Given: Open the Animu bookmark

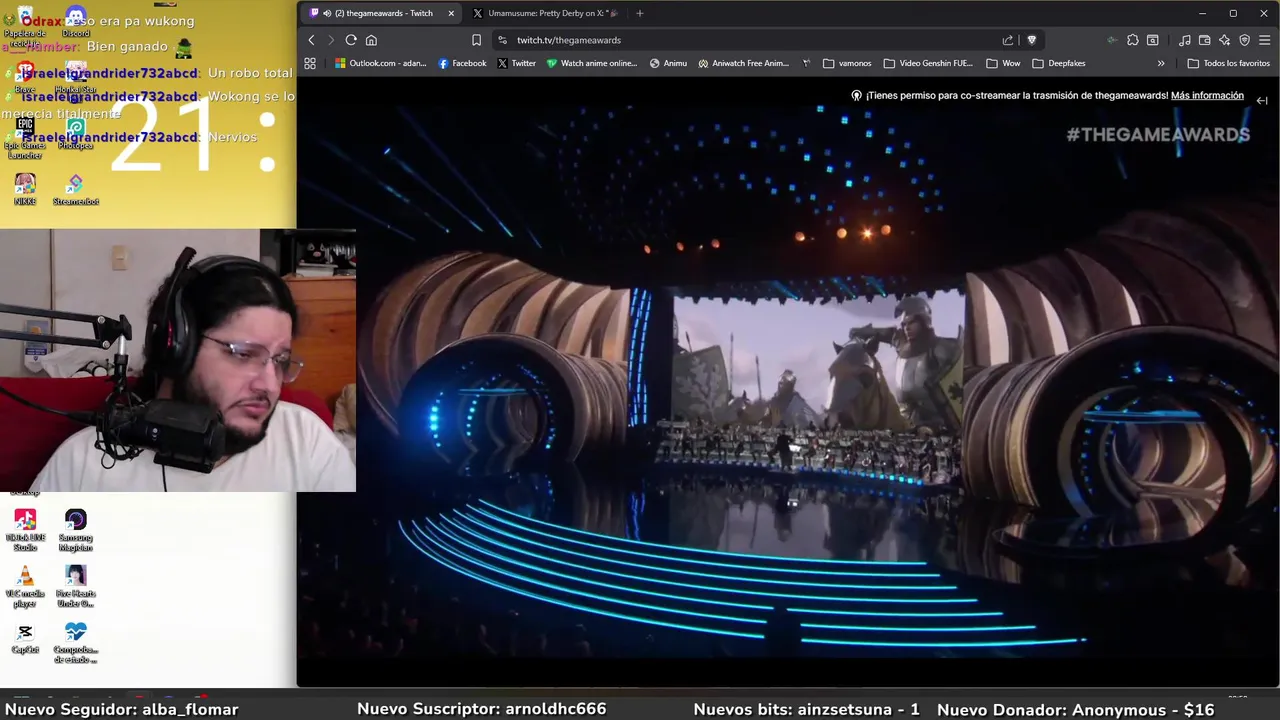Looking at the screenshot, I should tap(668, 63).
